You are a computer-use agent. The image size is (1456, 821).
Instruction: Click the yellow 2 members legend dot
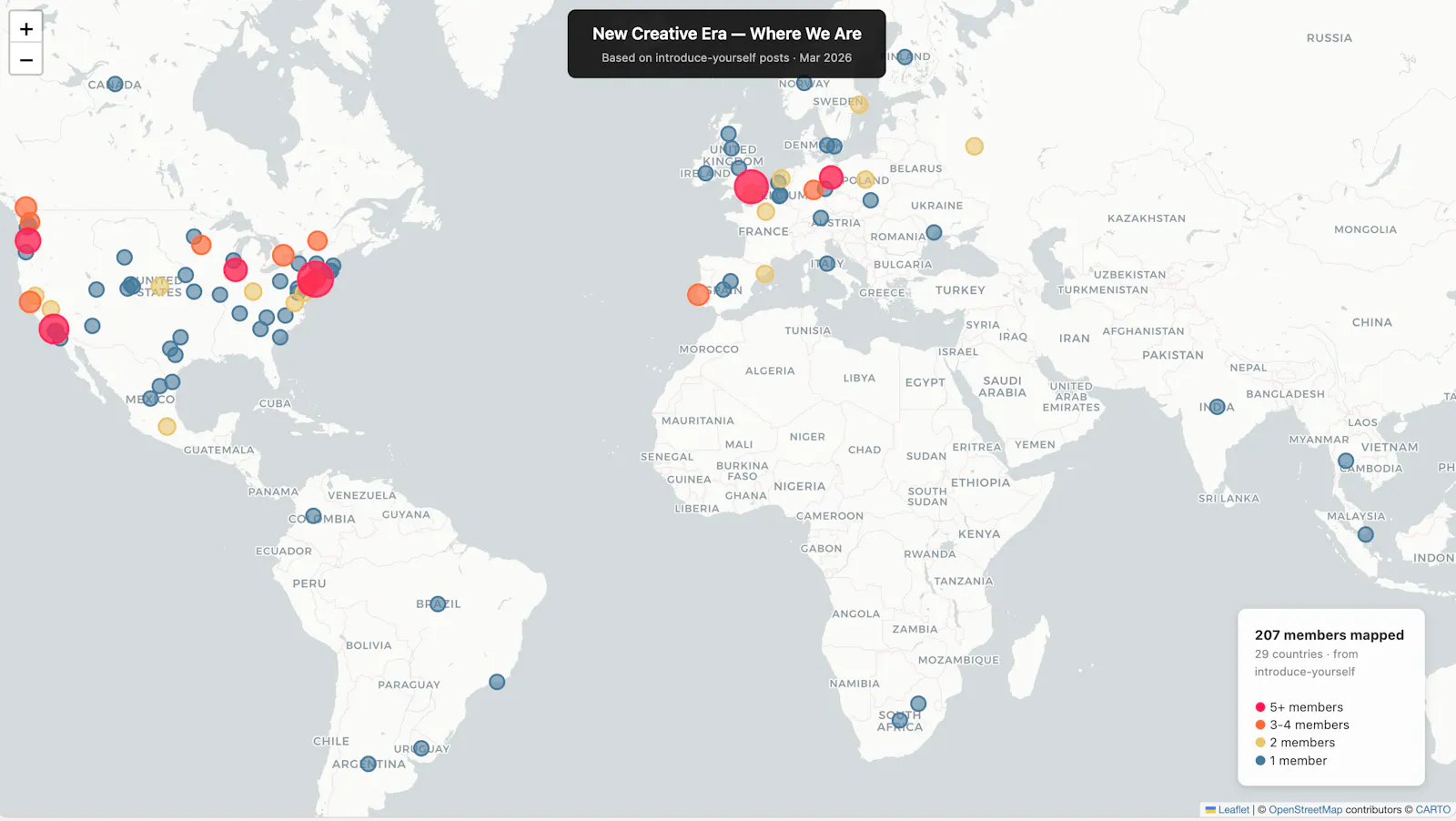1260,743
